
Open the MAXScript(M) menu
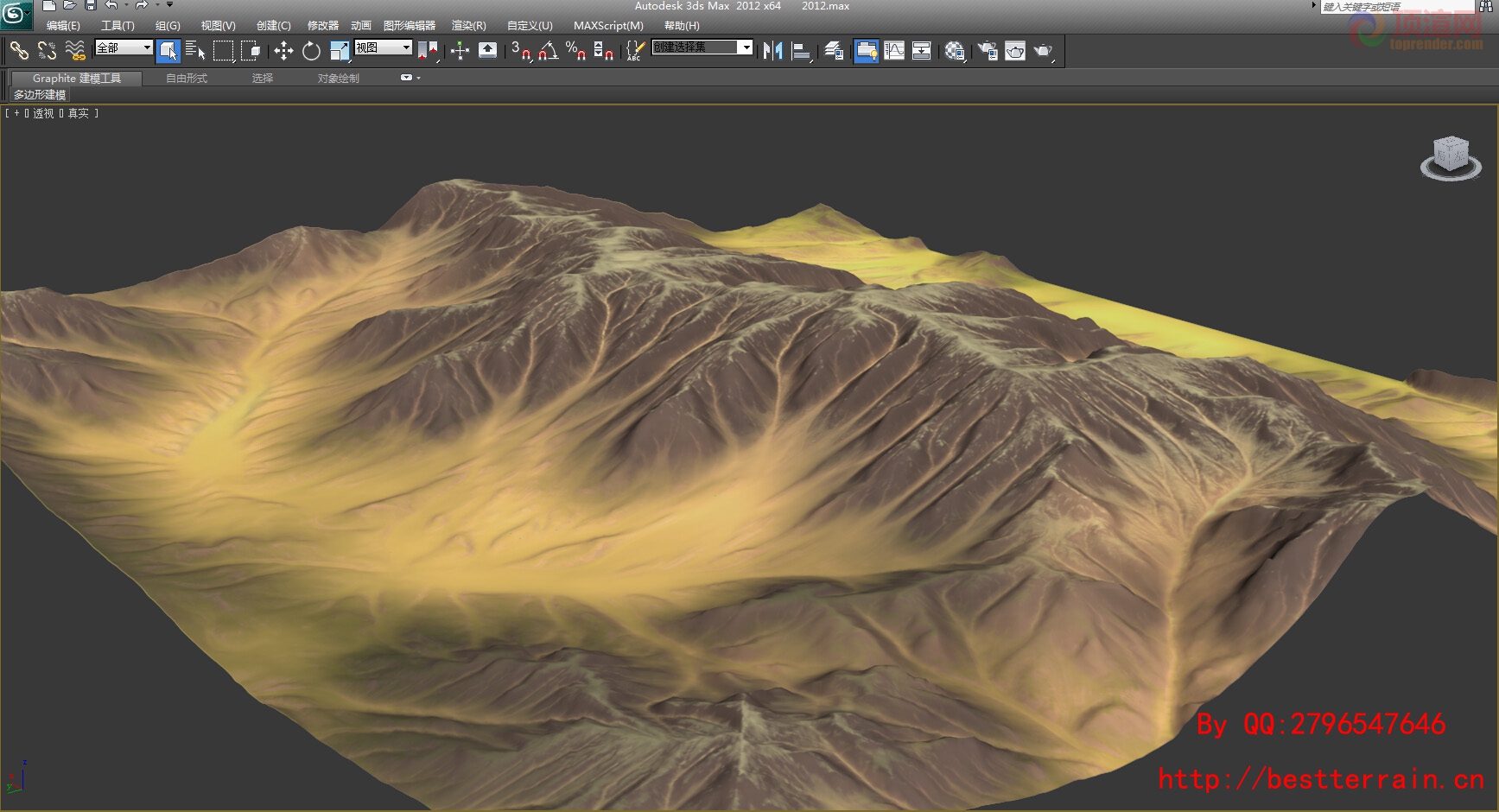coord(608,26)
